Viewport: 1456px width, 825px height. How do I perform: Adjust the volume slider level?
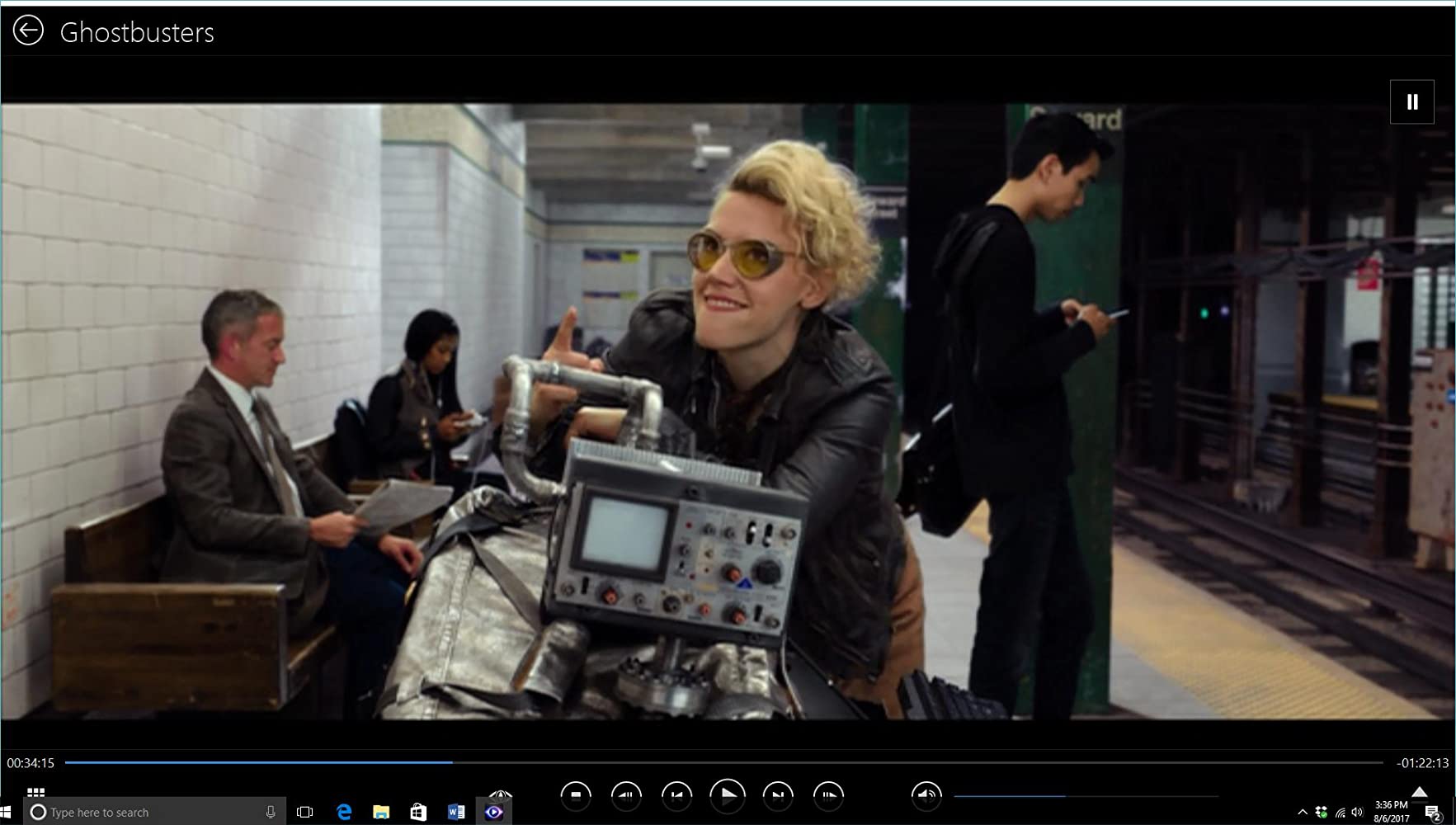pos(1064,796)
